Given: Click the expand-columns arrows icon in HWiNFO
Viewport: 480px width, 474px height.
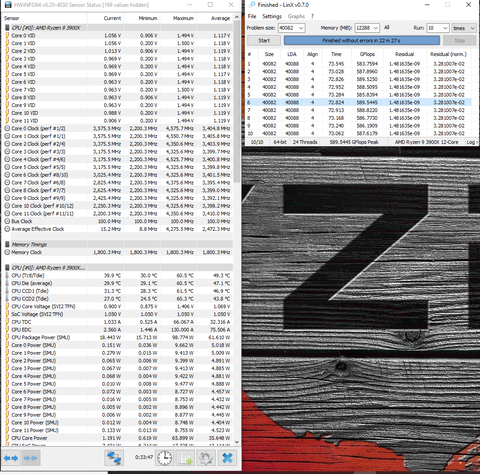Looking at the screenshot, I should click(x=11, y=458).
